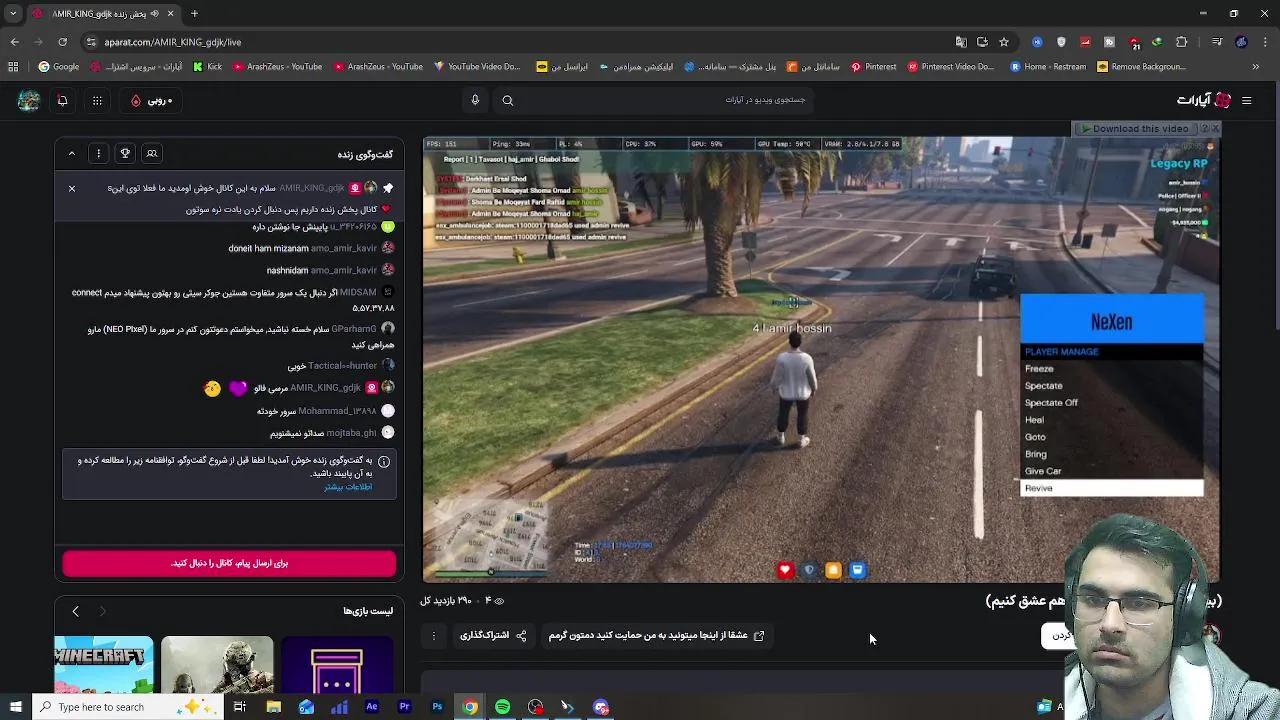Open Windows Start menu
Screen dimensions: 1280x720
tap(15, 707)
